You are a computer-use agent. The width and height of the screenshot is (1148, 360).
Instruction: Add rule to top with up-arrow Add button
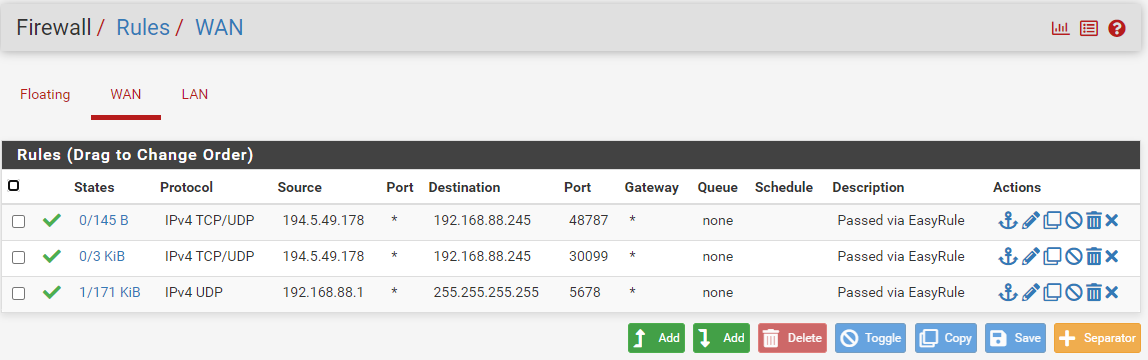656,338
